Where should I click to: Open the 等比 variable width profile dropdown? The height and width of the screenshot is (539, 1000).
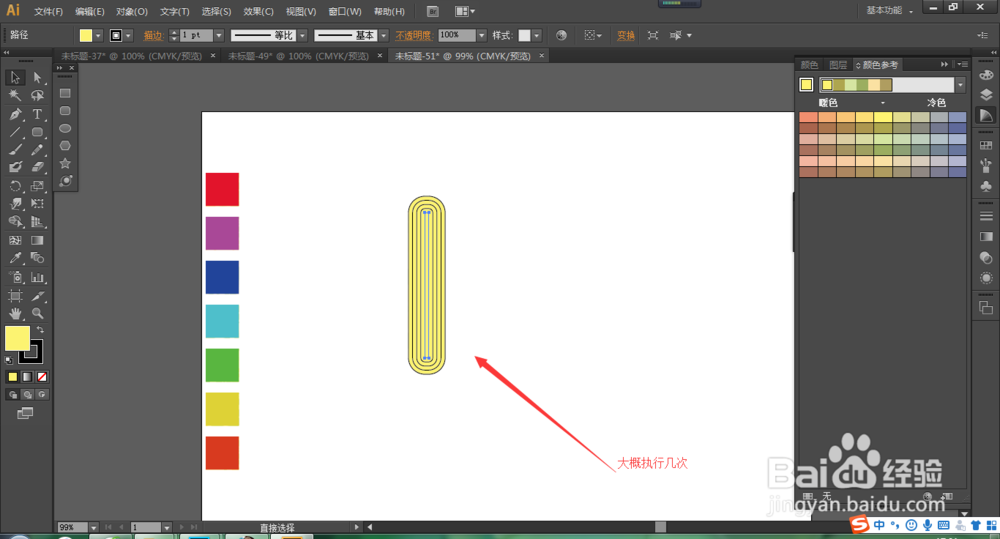302,36
